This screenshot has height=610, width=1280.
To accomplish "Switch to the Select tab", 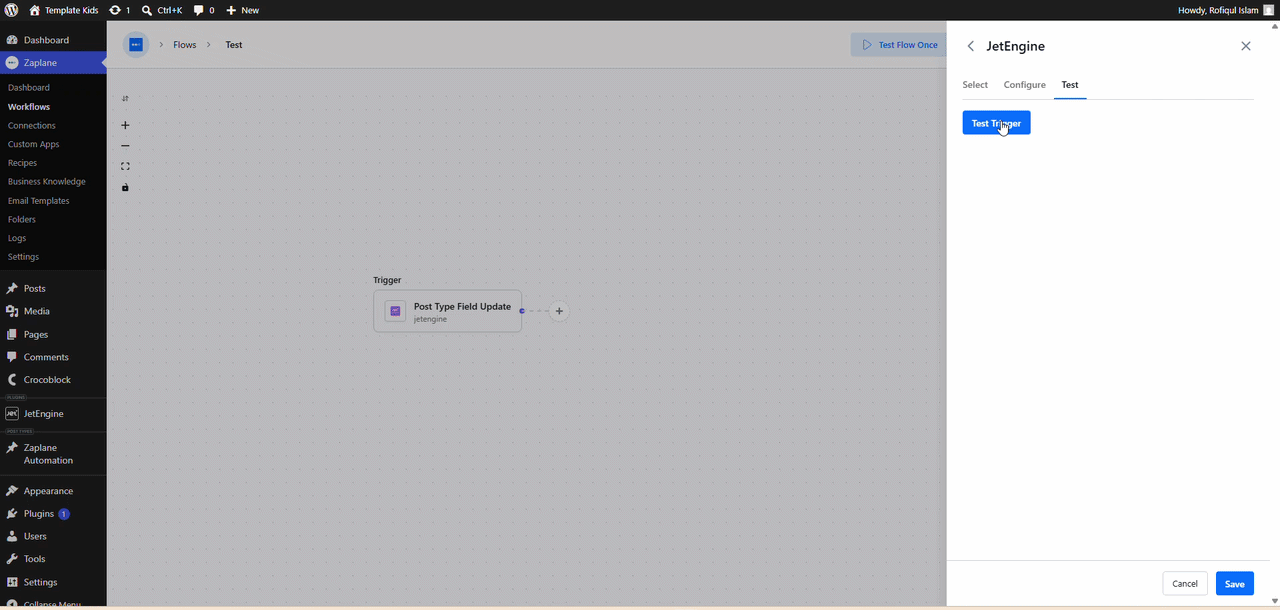I will tap(975, 85).
